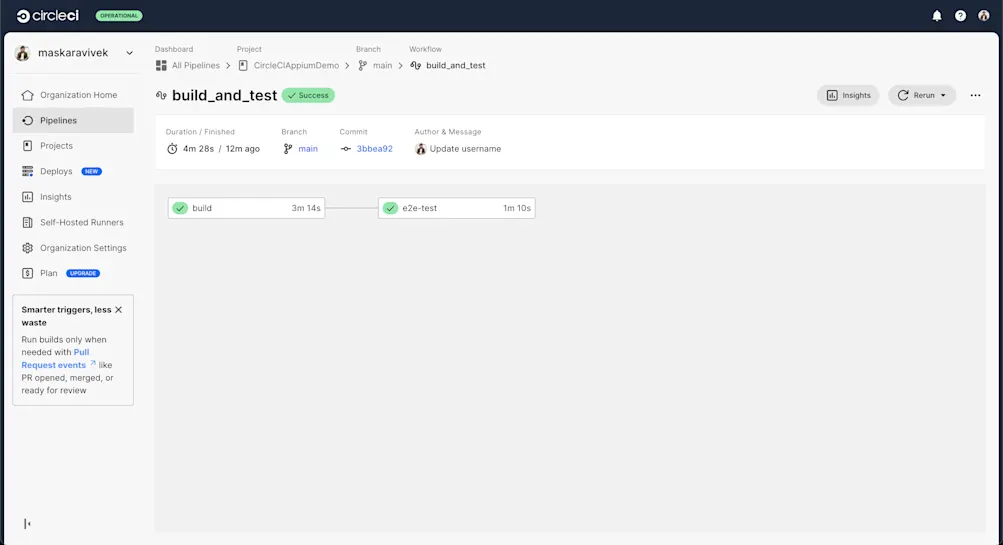Click the workflow icon beside build_and_test title
This screenshot has width=1003, height=545.
(x=161, y=95)
